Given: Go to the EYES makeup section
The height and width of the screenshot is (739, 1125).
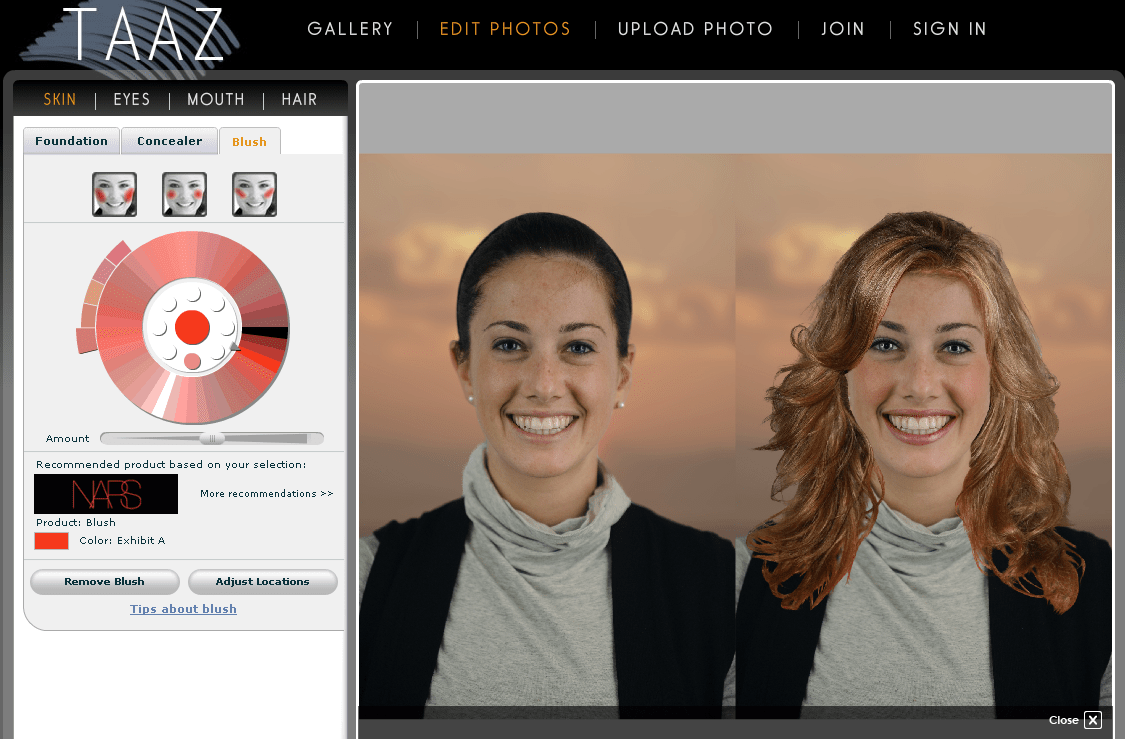Looking at the screenshot, I should point(131,99).
